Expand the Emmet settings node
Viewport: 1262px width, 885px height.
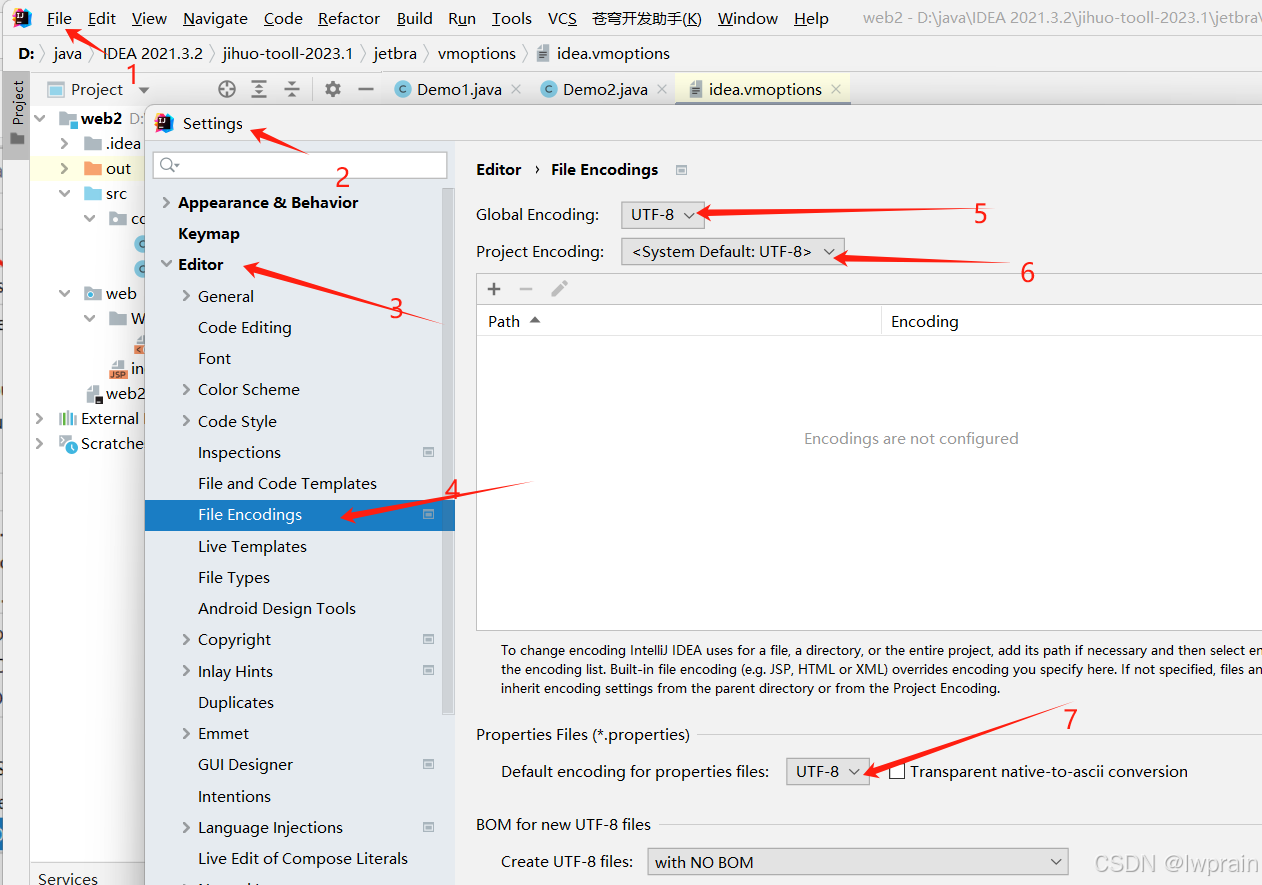click(x=186, y=733)
